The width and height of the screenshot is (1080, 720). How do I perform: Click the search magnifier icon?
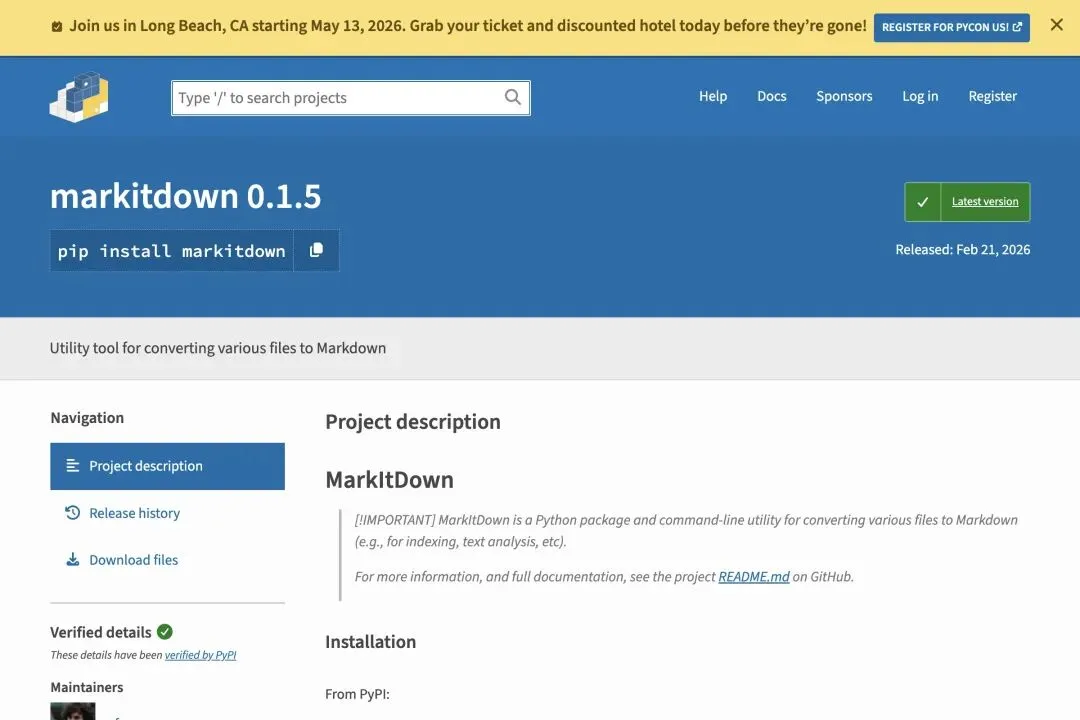tap(512, 97)
